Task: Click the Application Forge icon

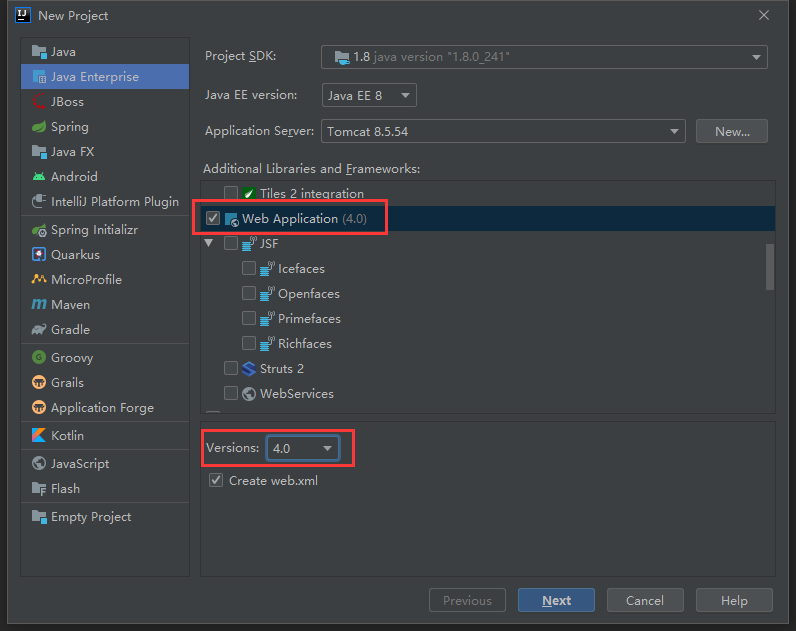Action: click(x=39, y=407)
